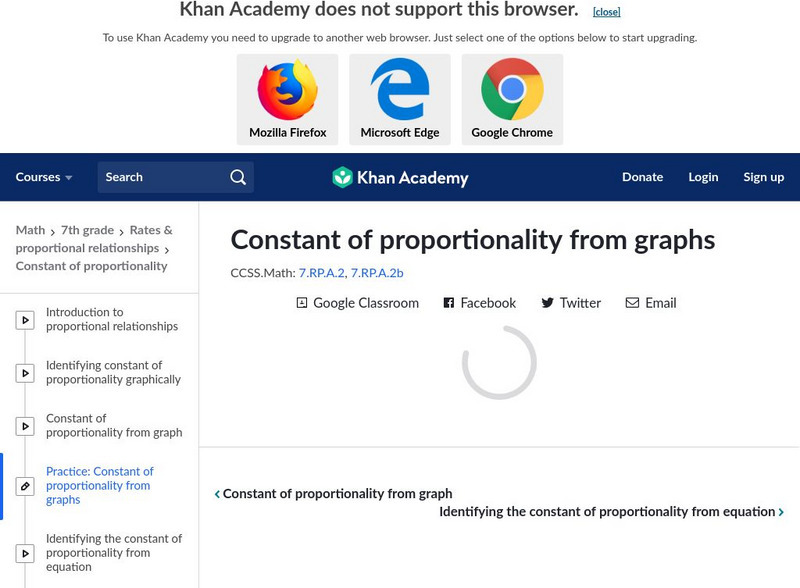
Task: Click the Google Chrome browser icon
Action: (x=512, y=91)
